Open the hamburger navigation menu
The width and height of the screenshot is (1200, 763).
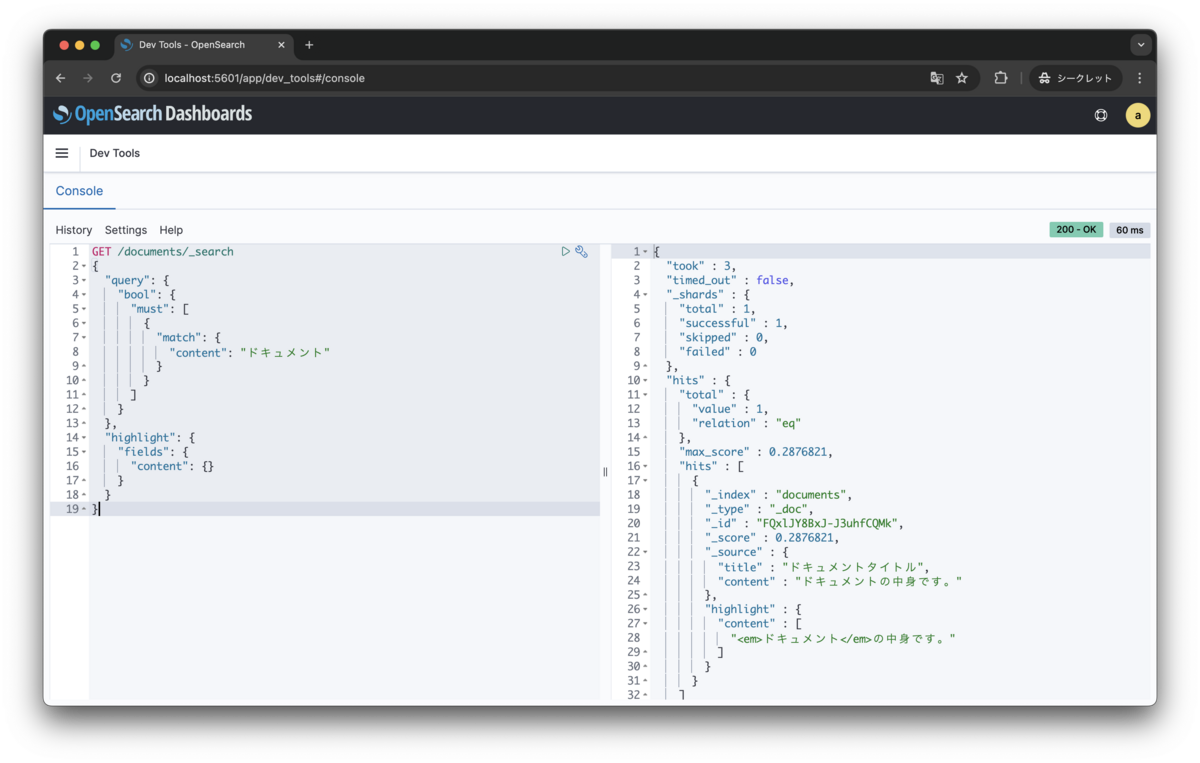62,153
